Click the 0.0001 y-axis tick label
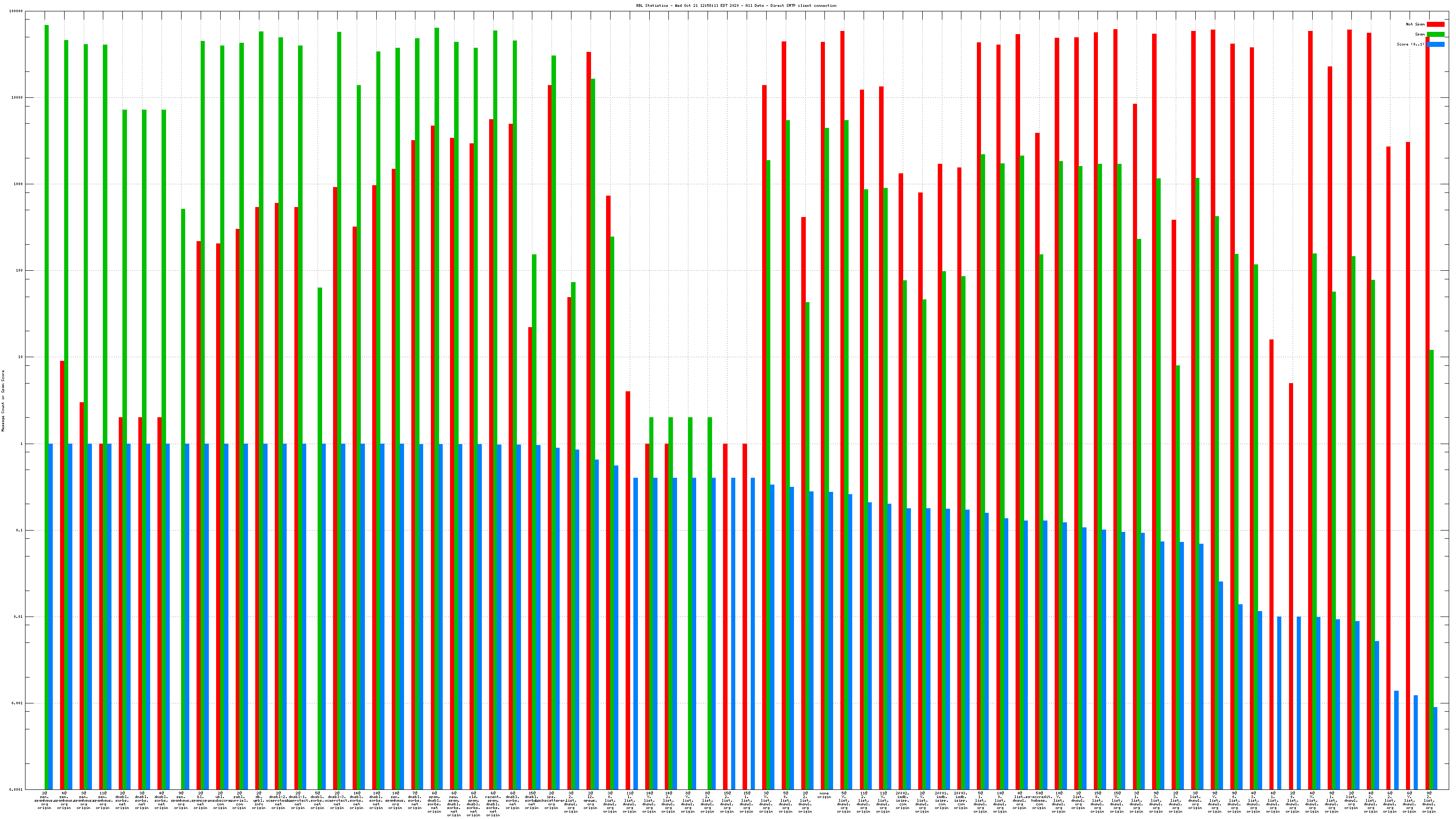The image size is (1456, 819). (x=16, y=789)
